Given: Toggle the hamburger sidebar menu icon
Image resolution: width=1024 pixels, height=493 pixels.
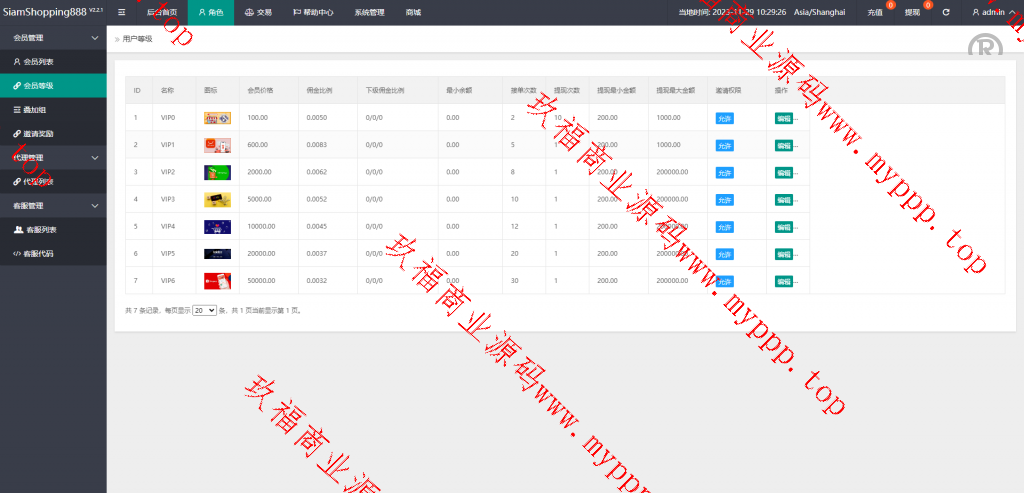Looking at the screenshot, I should (x=121, y=12).
